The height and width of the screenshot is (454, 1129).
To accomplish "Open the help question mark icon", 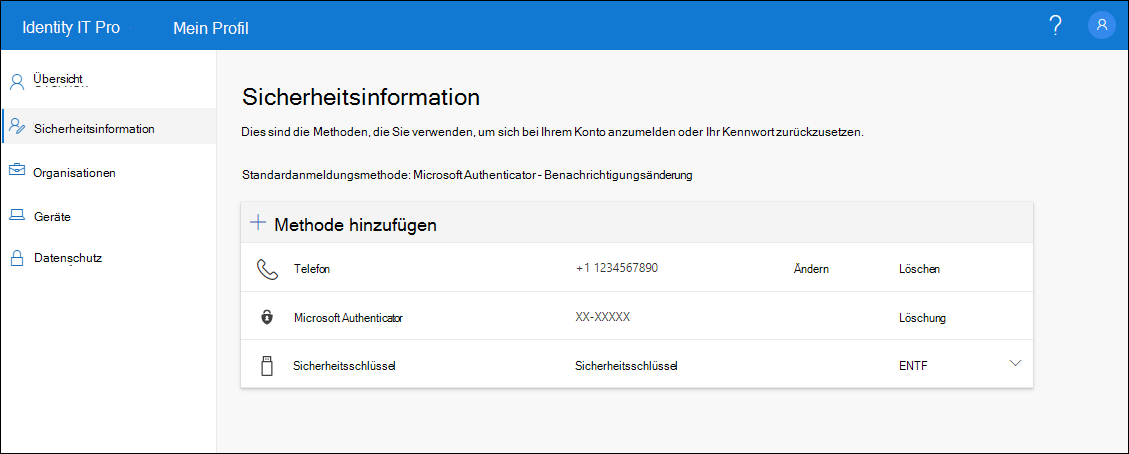I will pyautogui.click(x=1056, y=26).
